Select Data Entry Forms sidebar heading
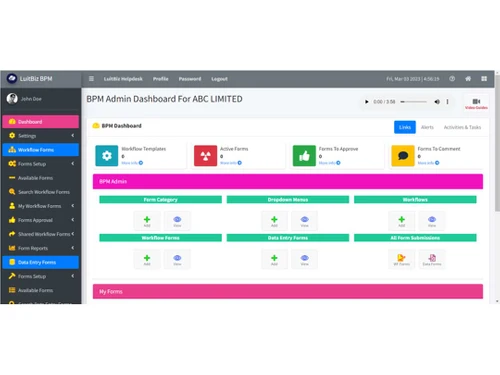The image size is (500, 375). (41, 262)
